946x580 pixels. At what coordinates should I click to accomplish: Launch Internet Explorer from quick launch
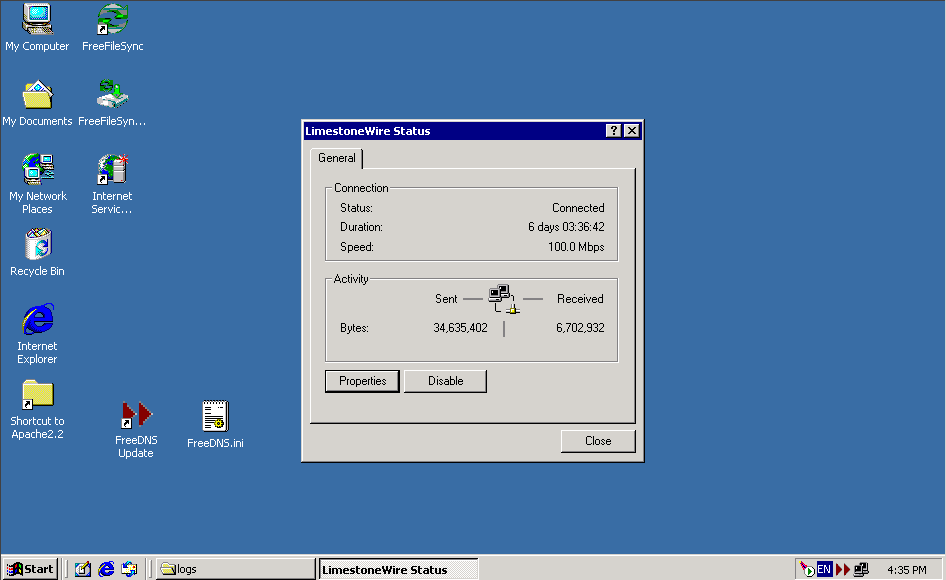(106, 569)
